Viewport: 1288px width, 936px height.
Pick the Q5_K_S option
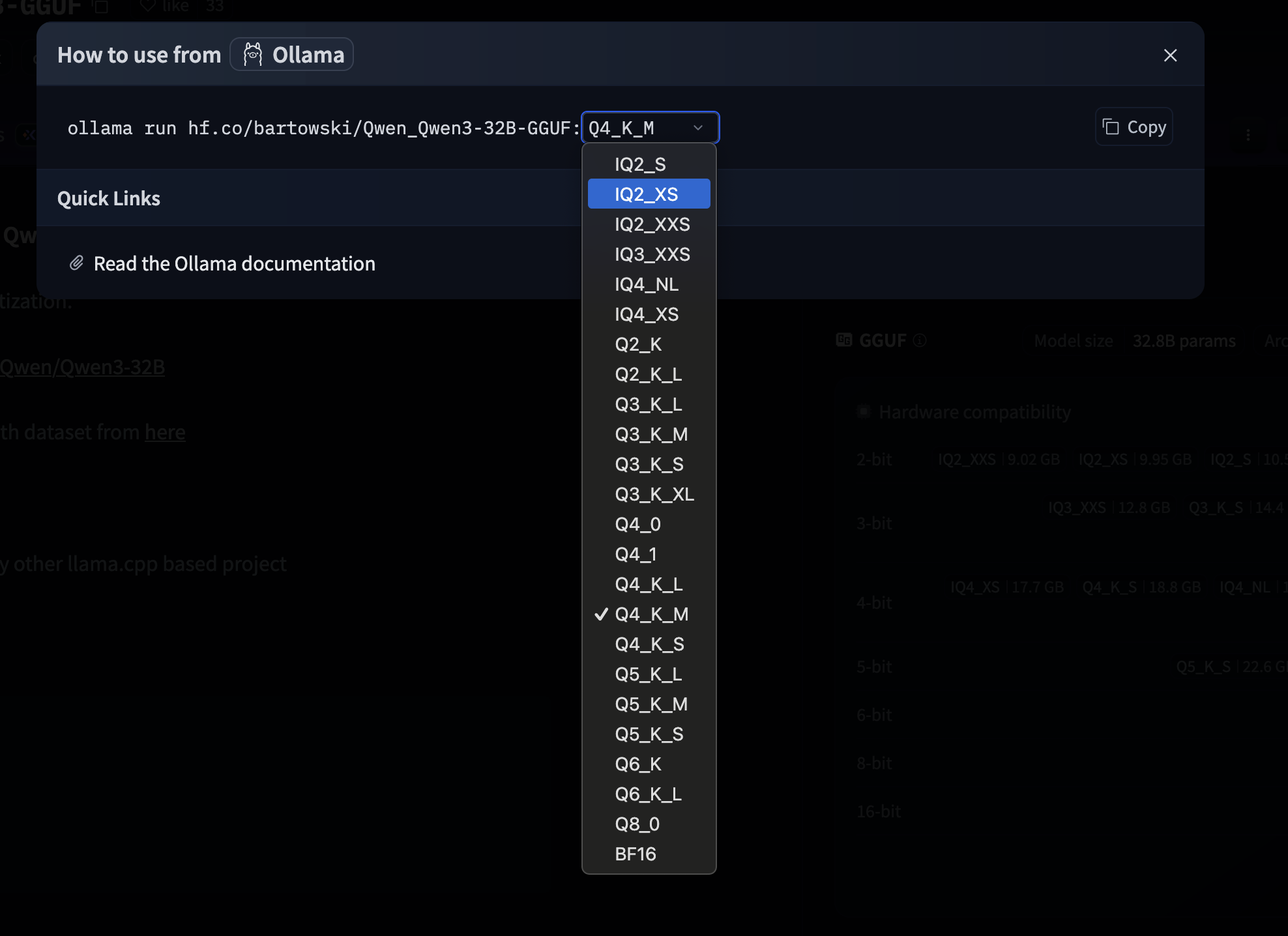point(649,734)
